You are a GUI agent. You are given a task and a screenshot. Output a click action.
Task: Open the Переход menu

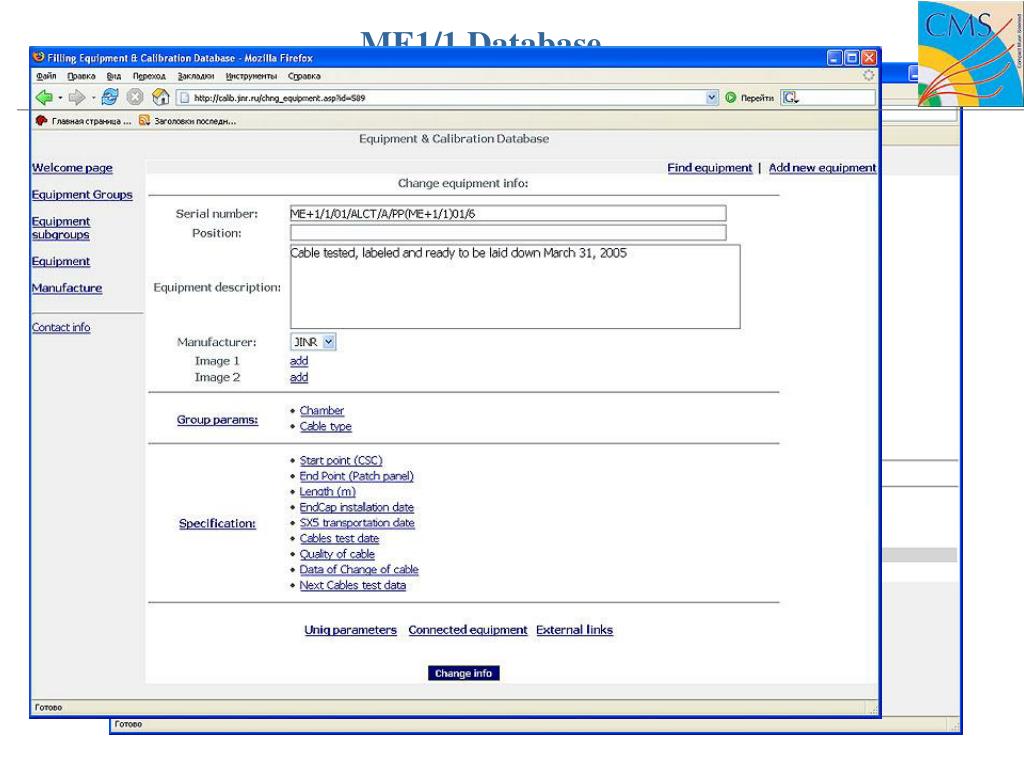point(149,76)
